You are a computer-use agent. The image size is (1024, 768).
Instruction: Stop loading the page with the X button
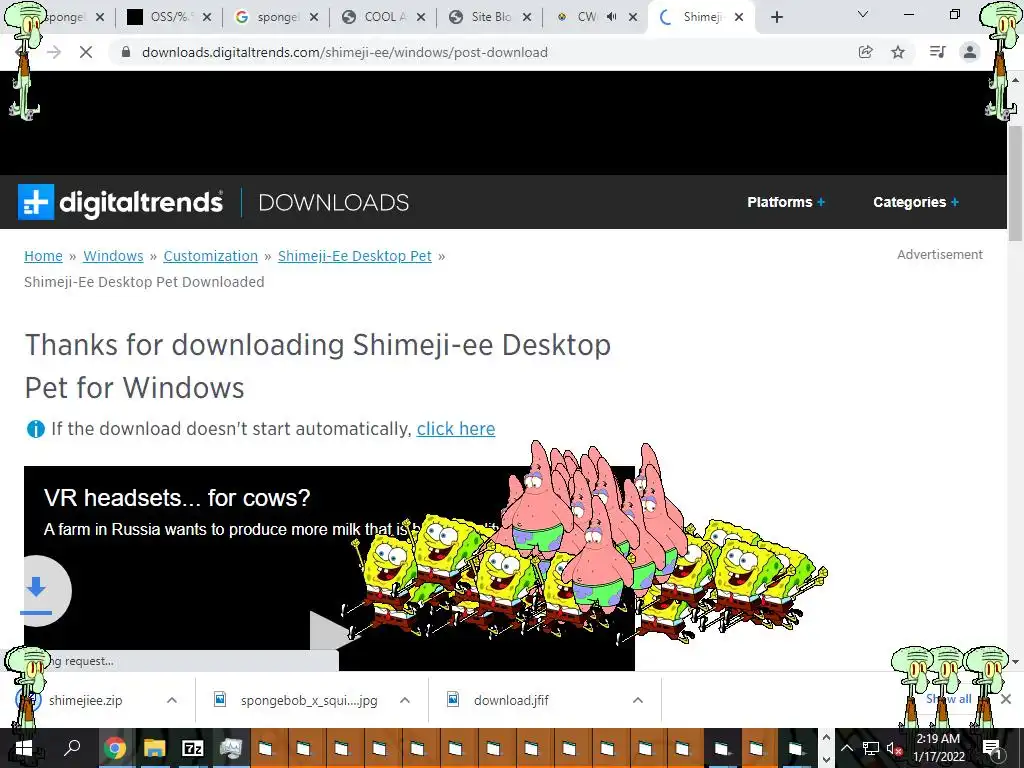click(x=86, y=52)
